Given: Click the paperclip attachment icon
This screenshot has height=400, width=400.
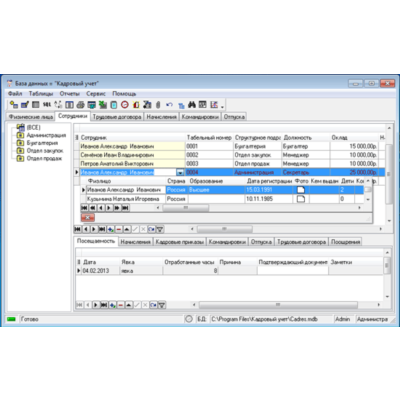Looking at the screenshot, I should [158, 105].
